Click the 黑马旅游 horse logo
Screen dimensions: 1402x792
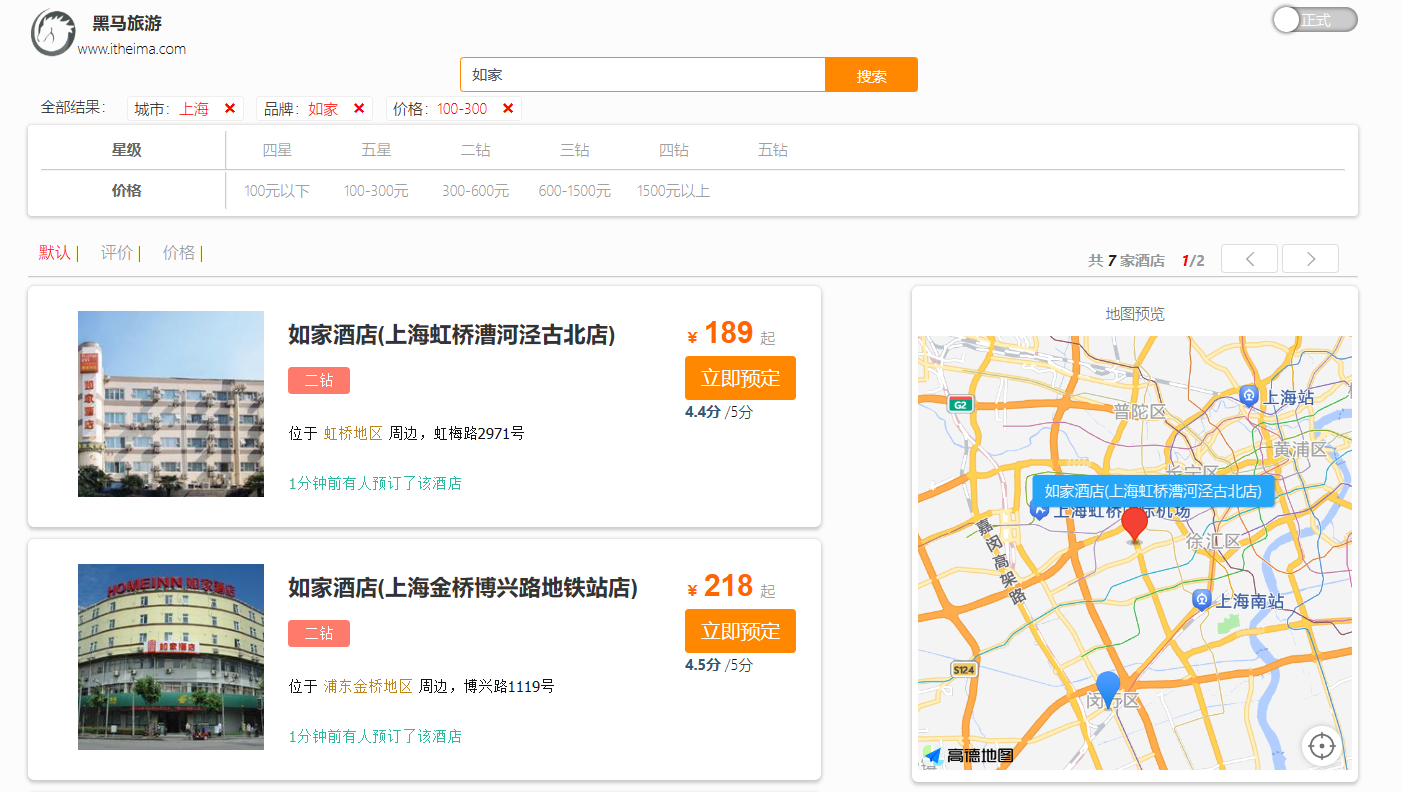[x=53, y=33]
